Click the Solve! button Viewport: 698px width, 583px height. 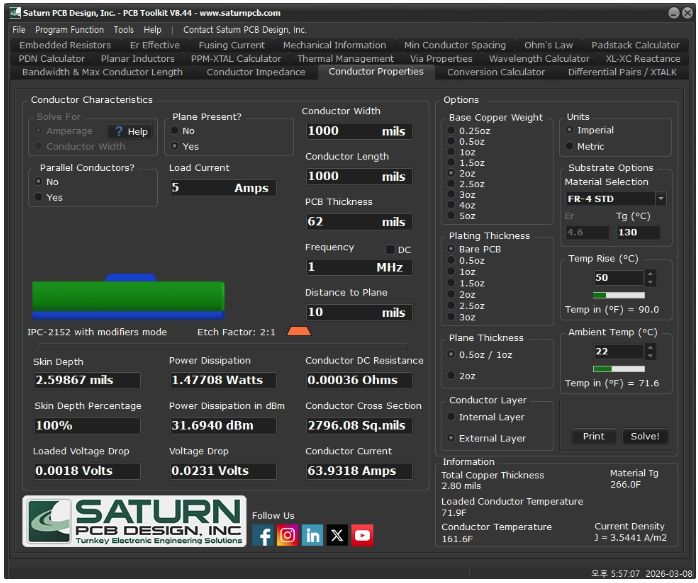645,436
